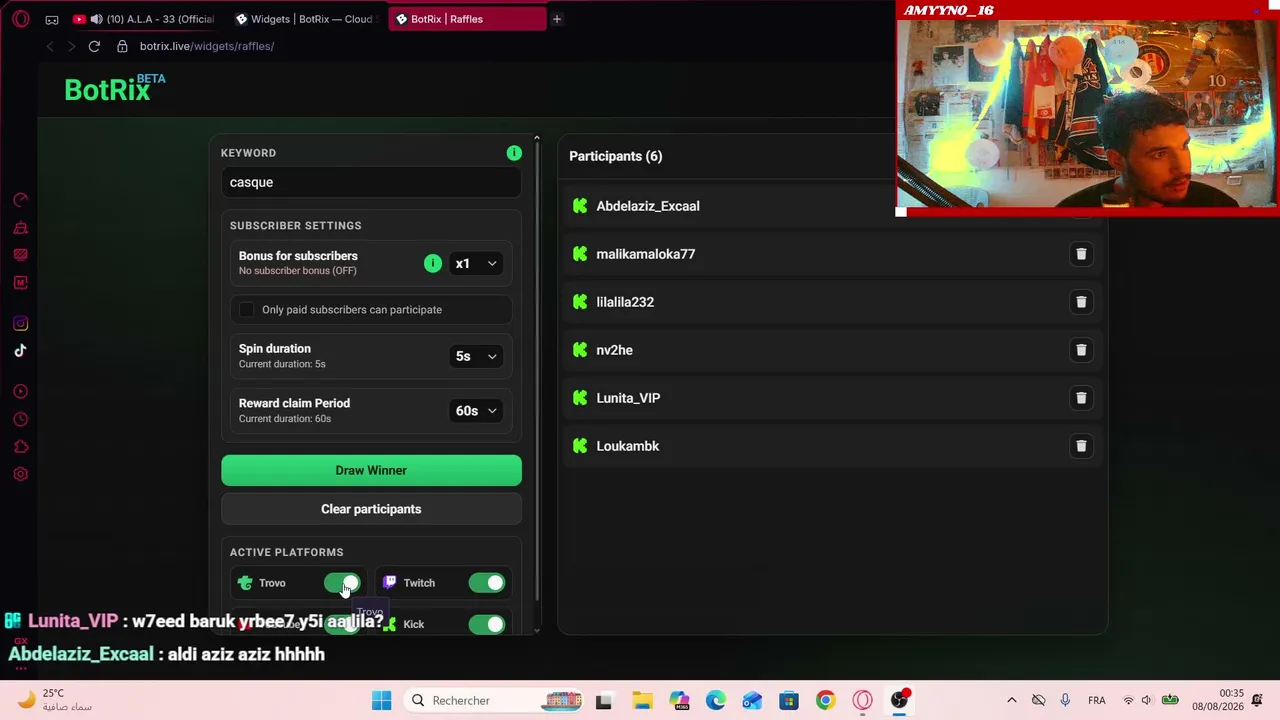
Task: Open Google Chrome from the taskbar
Action: tap(825, 701)
